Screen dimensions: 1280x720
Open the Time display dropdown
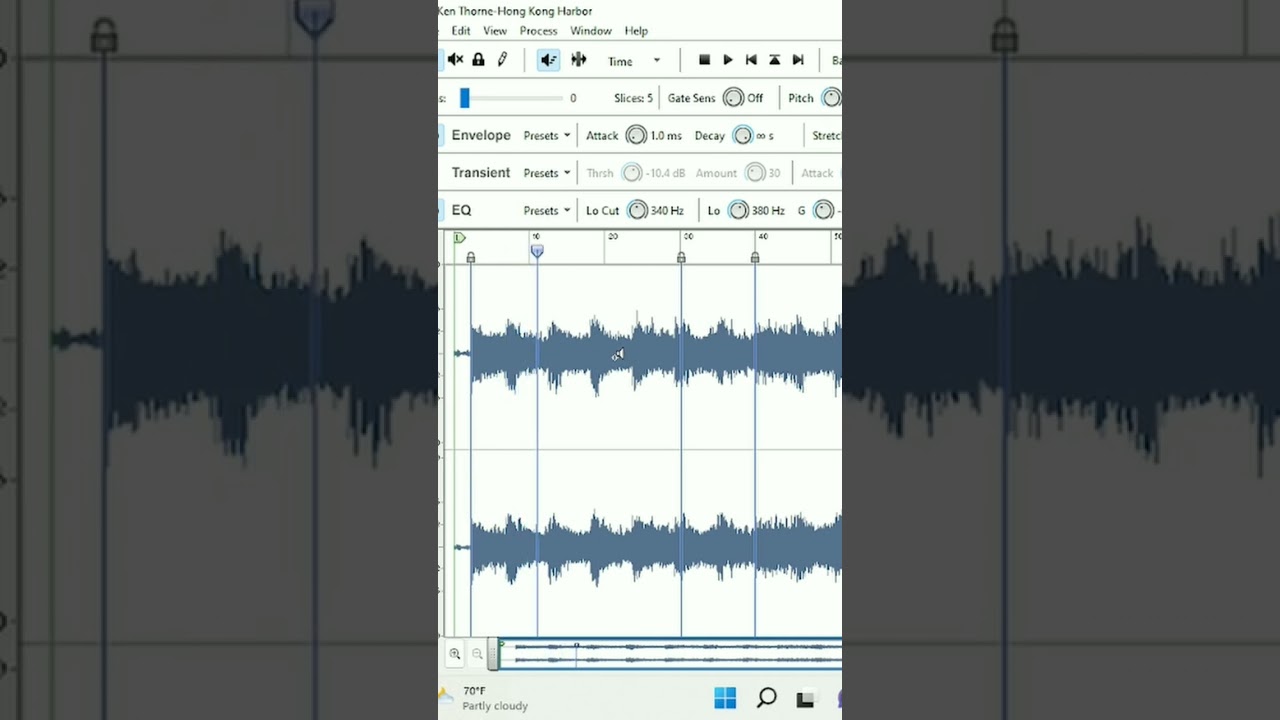tap(634, 61)
